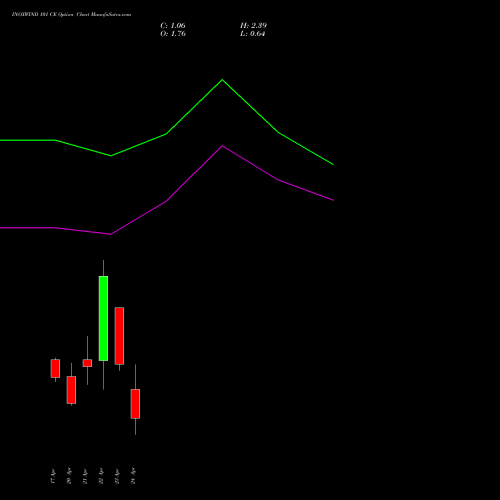Screen dimensions: 500x500
Task: Click the close value C: 1.06
Action: pos(173,26)
